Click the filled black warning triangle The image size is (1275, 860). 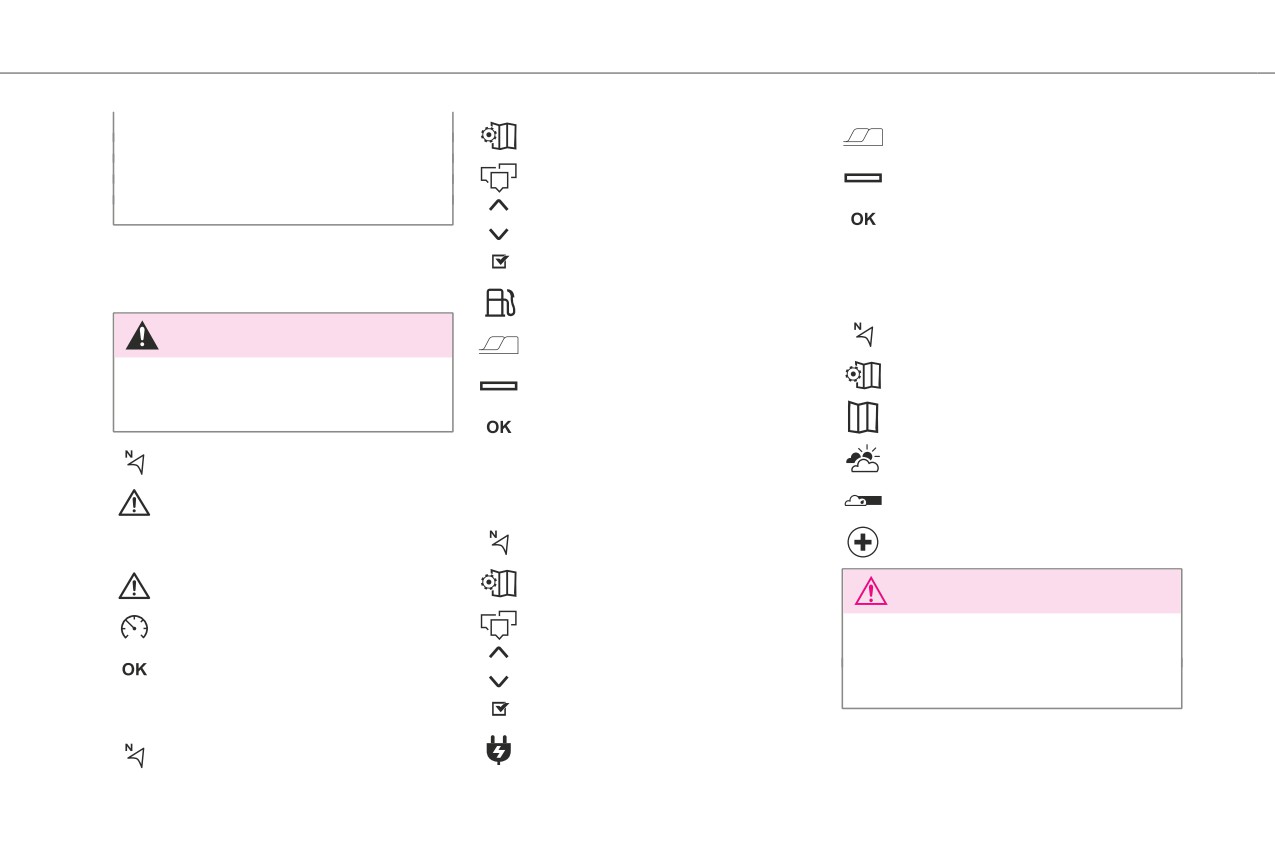point(142,336)
